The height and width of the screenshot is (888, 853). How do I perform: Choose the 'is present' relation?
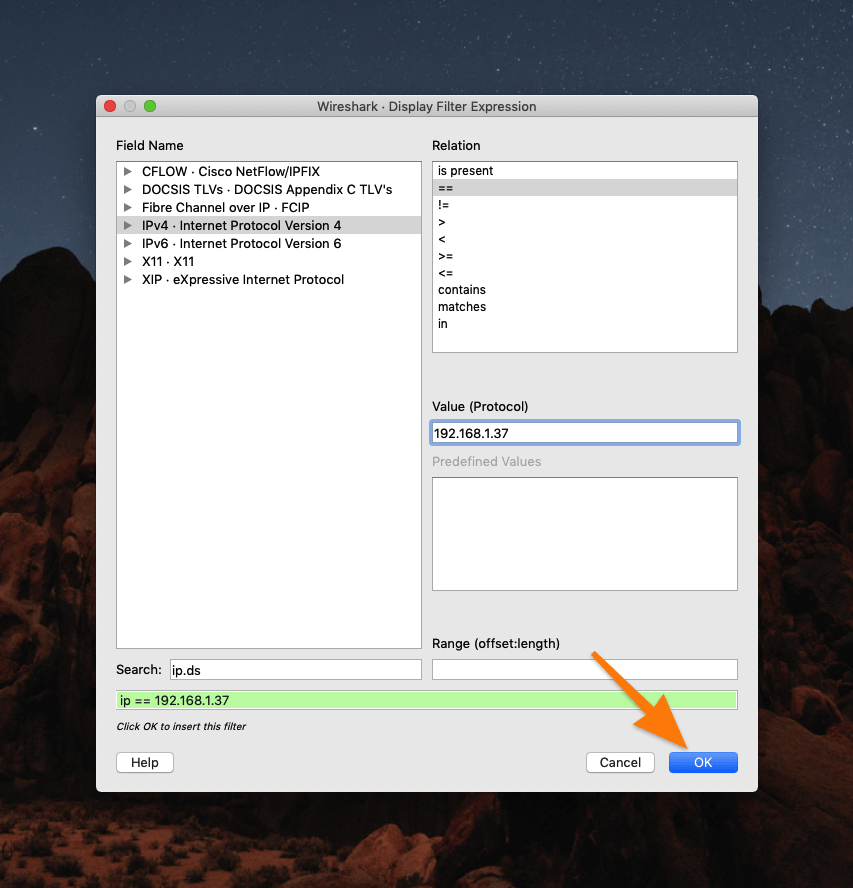585,170
